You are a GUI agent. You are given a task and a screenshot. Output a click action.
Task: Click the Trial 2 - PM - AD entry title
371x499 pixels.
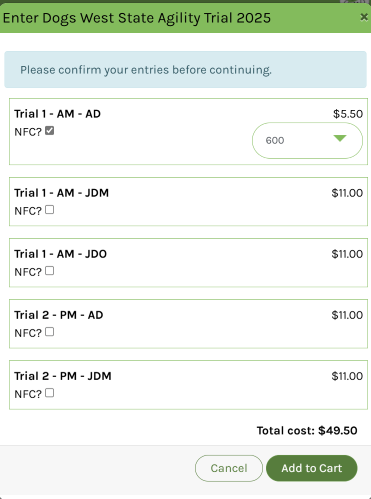[x=59, y=315]
